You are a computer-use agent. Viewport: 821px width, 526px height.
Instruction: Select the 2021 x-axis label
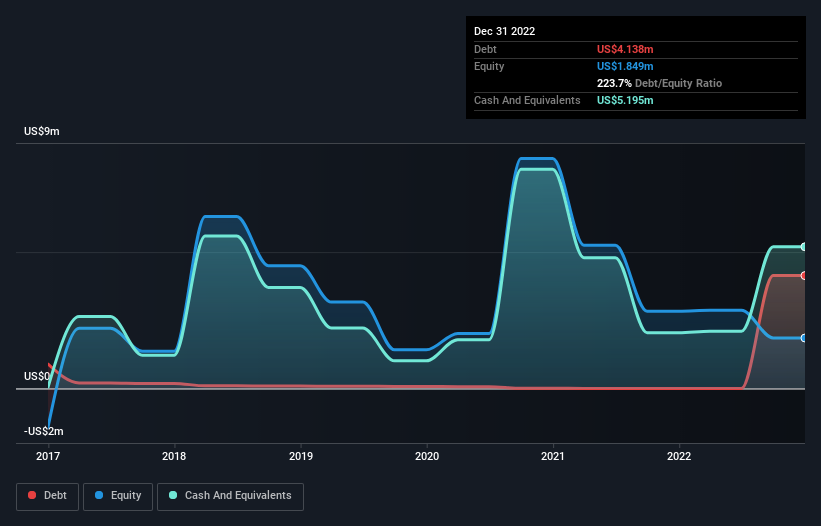tap(553, 456)
